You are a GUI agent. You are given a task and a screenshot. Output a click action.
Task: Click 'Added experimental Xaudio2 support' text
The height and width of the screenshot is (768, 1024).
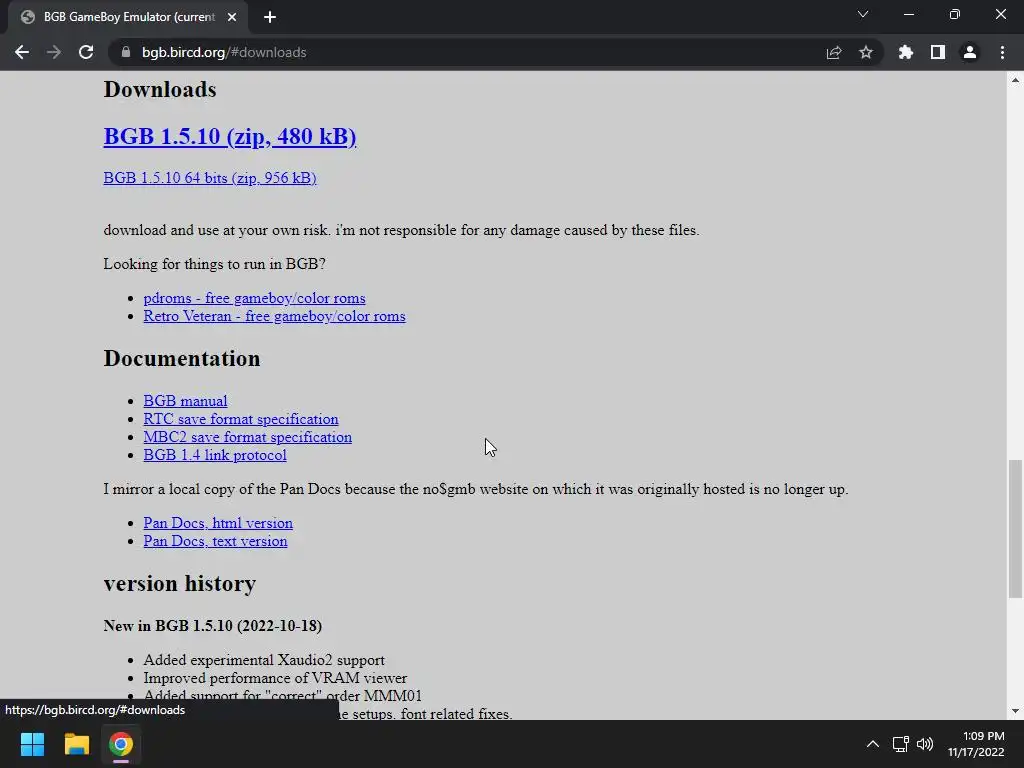click(264, 660)
